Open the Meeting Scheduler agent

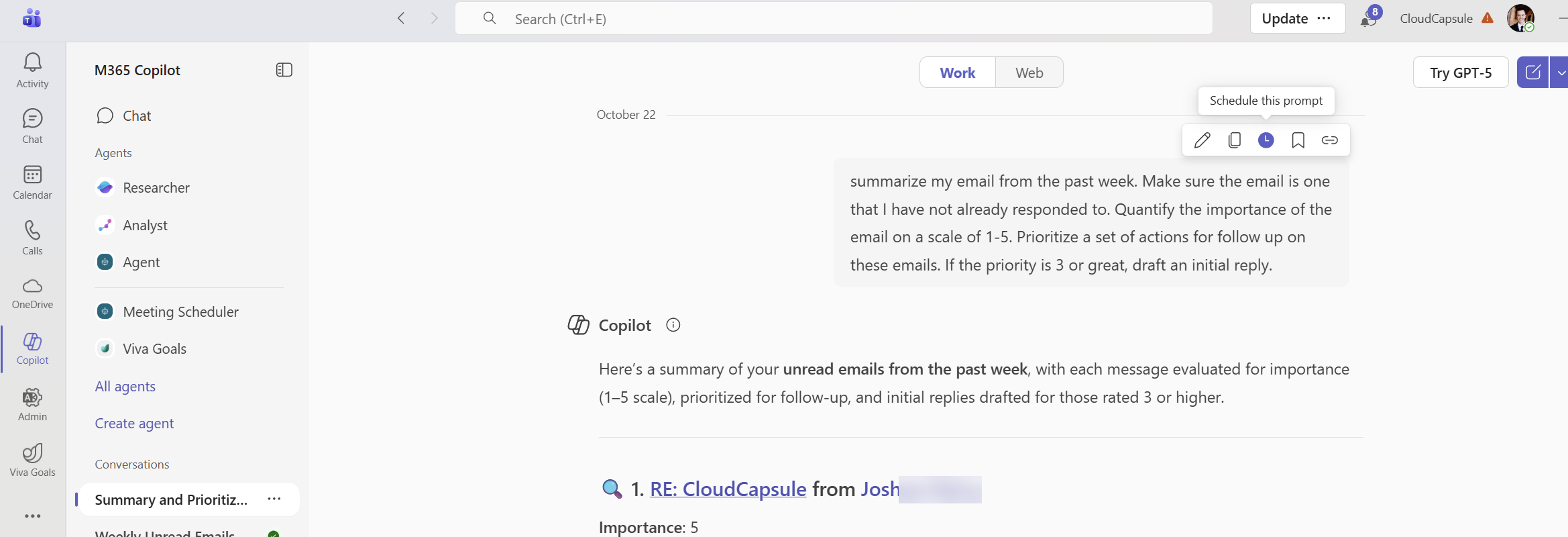(x=180, y=312)
